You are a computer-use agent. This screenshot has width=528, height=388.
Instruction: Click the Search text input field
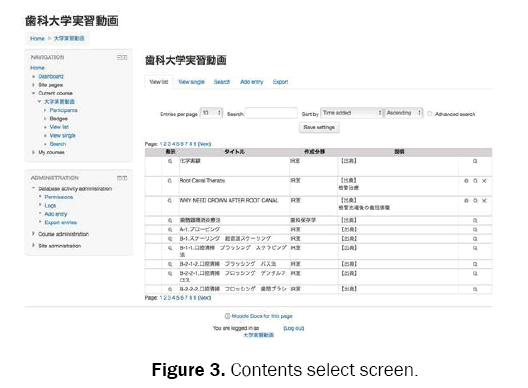(x=271, y=113)
